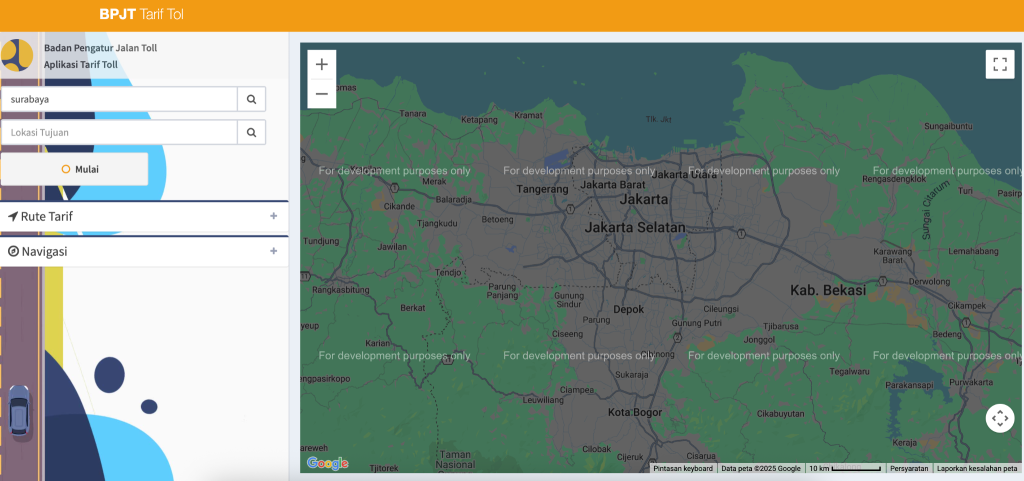Click BPJT Tarif Tol header title
The image size is (1024, 481).
[x=141, y=15]
